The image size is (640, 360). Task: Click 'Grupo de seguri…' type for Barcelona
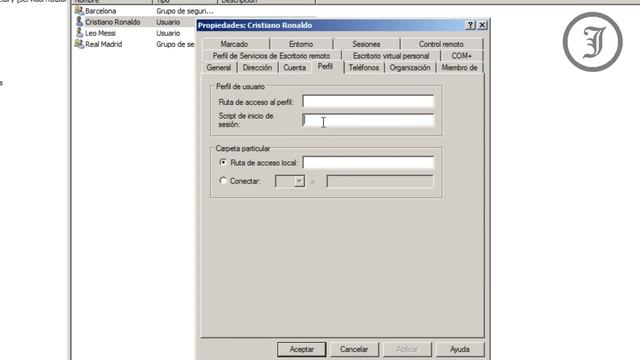click(184, 11)
